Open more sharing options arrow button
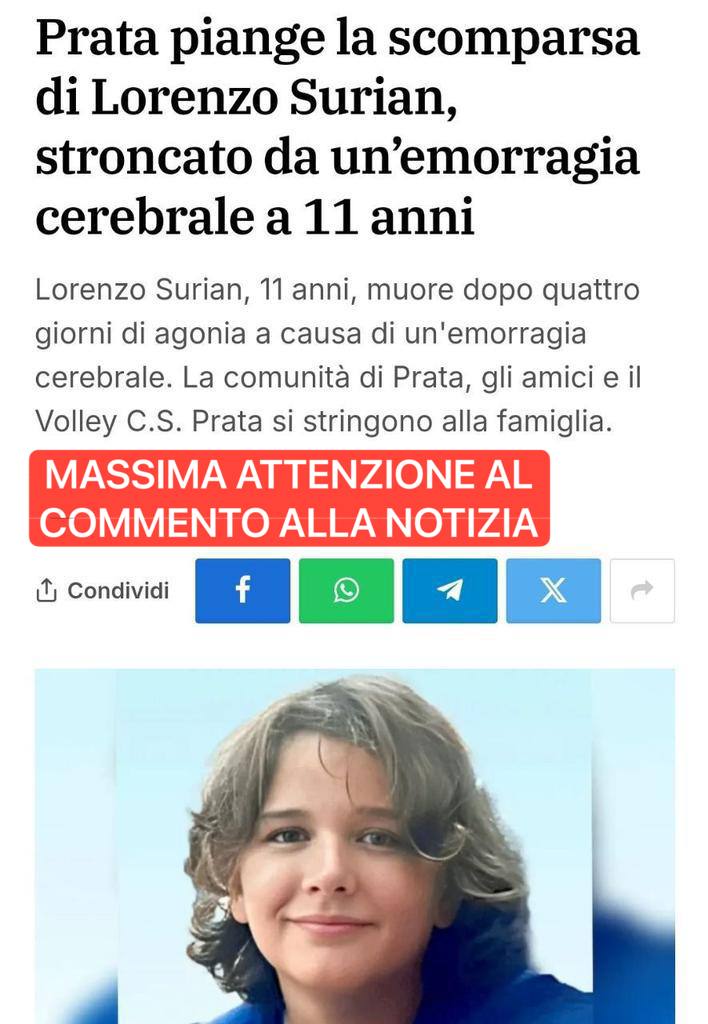 (x=642, y=590)
